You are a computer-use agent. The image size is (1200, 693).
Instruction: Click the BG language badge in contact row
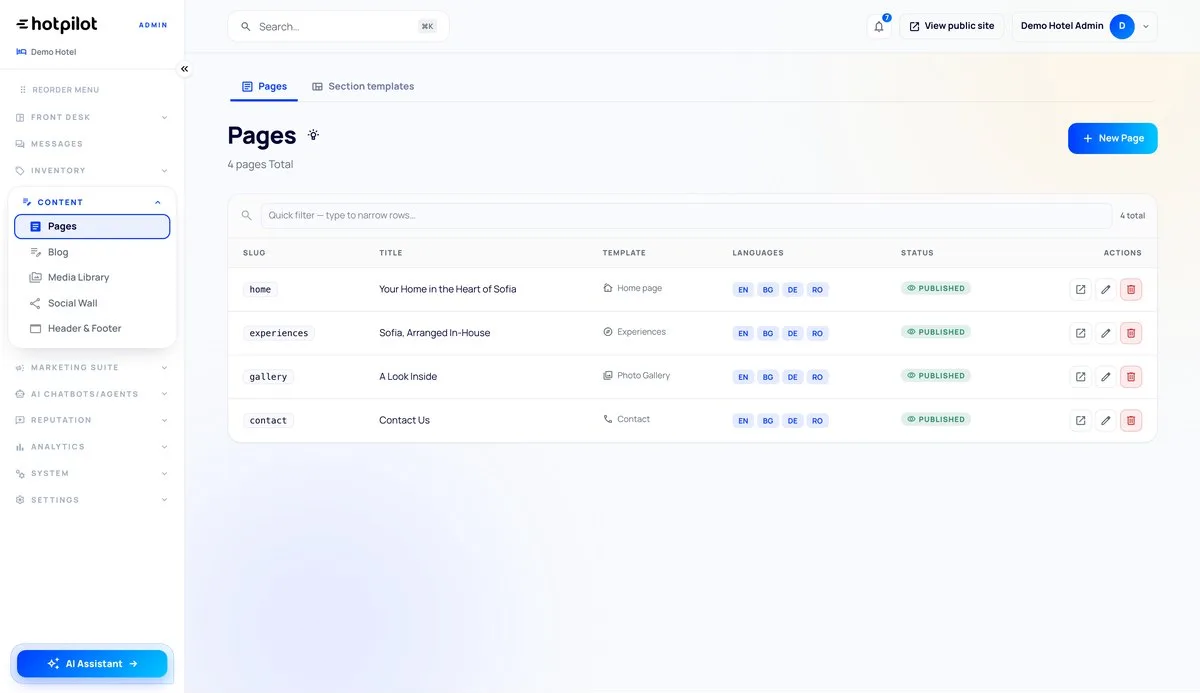768,421
